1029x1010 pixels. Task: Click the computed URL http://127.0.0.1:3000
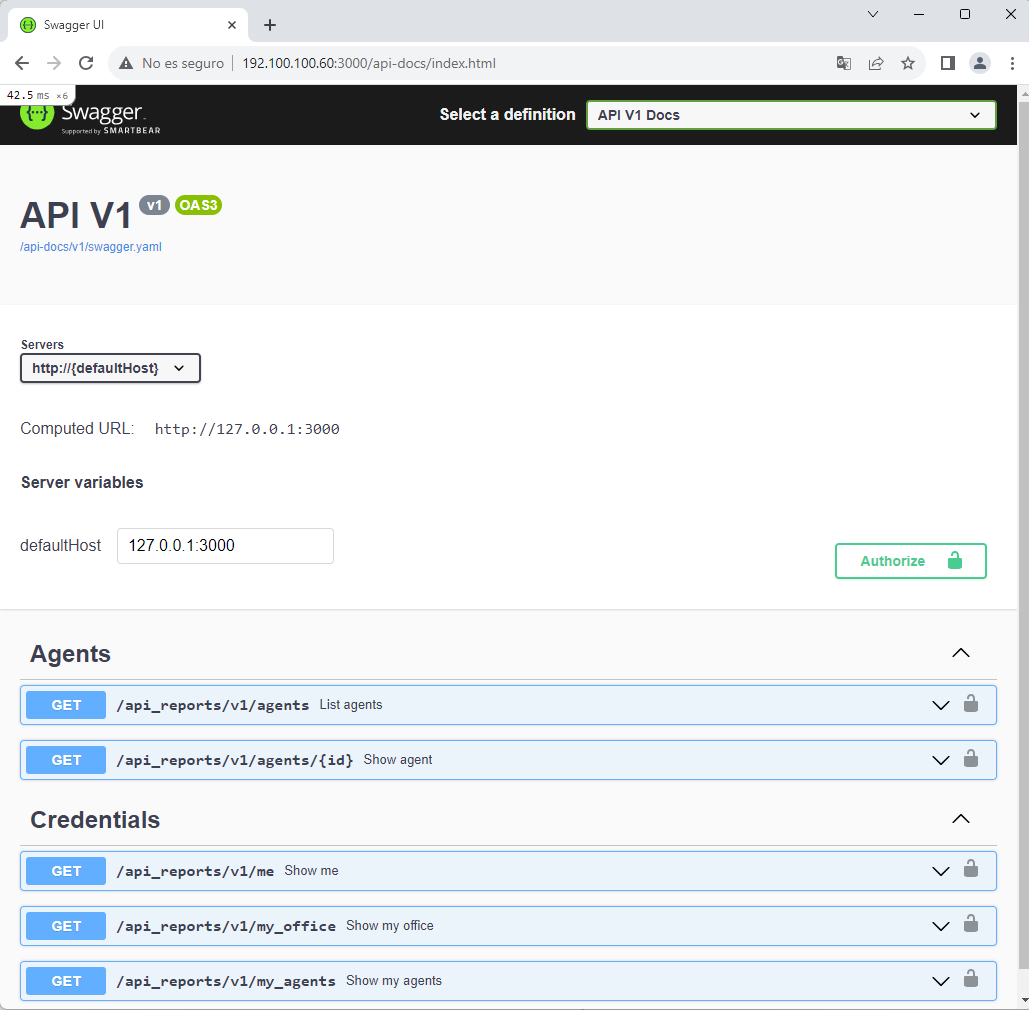[247, 429]
